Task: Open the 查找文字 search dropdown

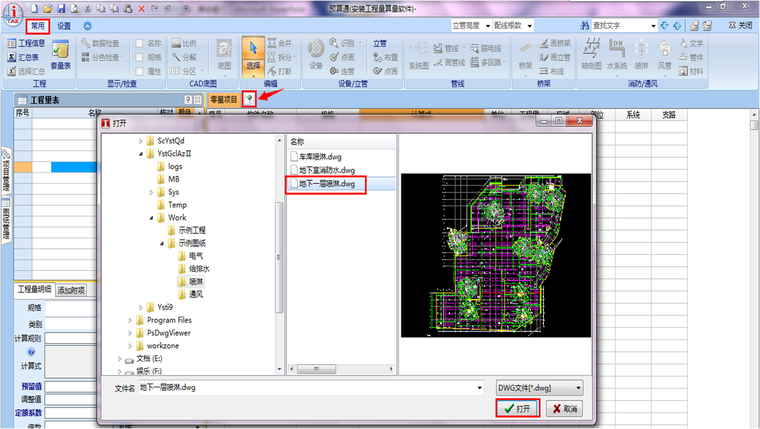Action: pos(653,26)
